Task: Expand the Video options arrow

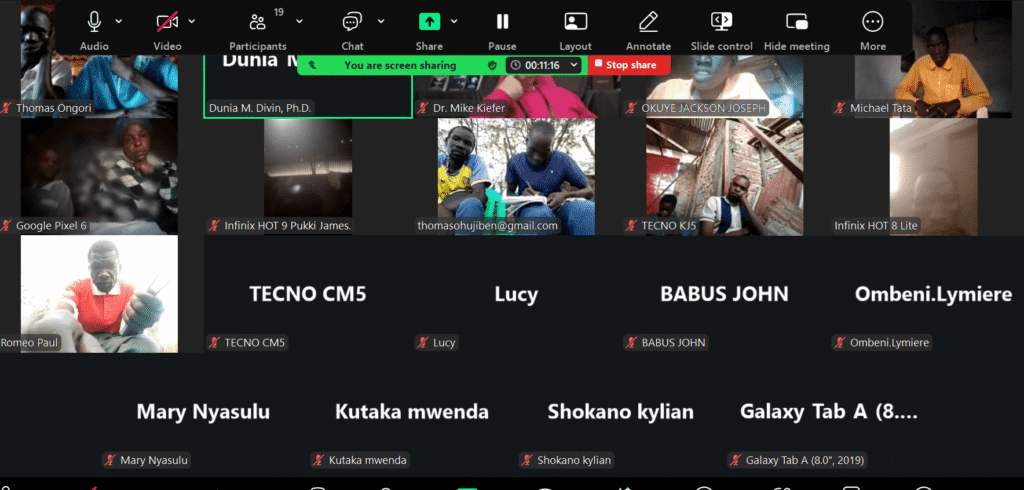Action: point(192,21)
